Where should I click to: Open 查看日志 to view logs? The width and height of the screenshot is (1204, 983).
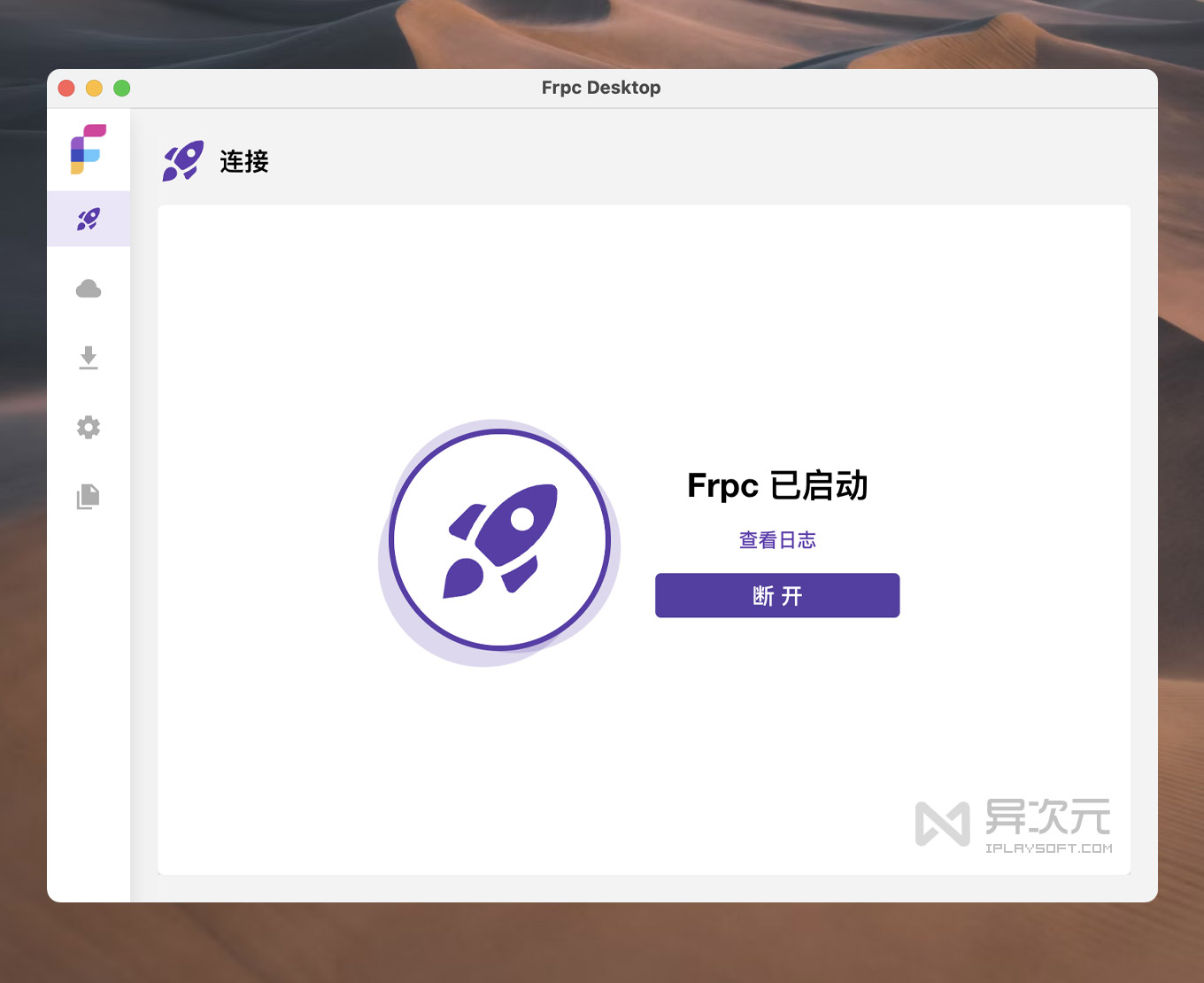click(x=776, y=540)
